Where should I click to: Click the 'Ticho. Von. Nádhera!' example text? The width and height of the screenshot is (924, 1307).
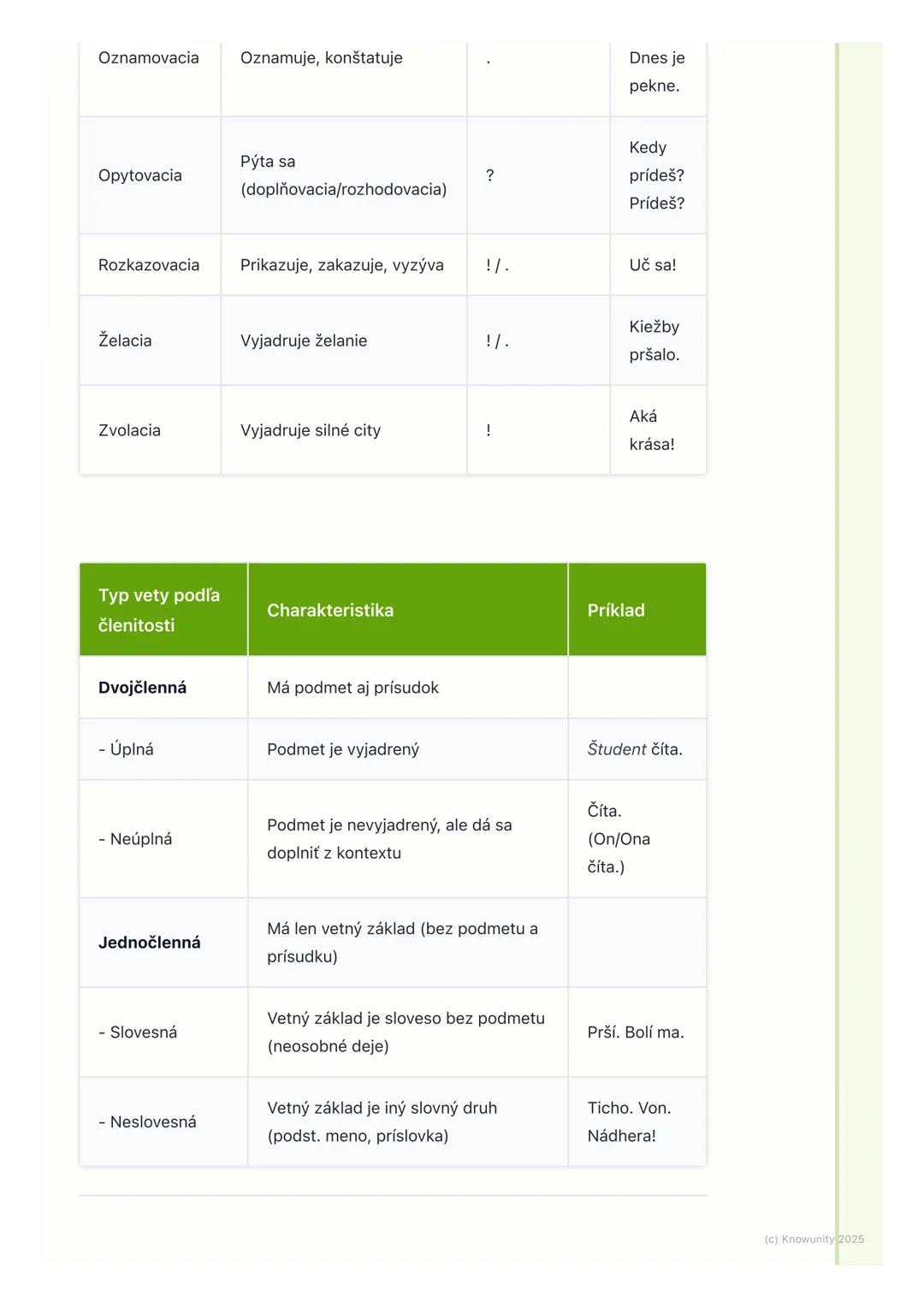click(x=630, y=1122)
